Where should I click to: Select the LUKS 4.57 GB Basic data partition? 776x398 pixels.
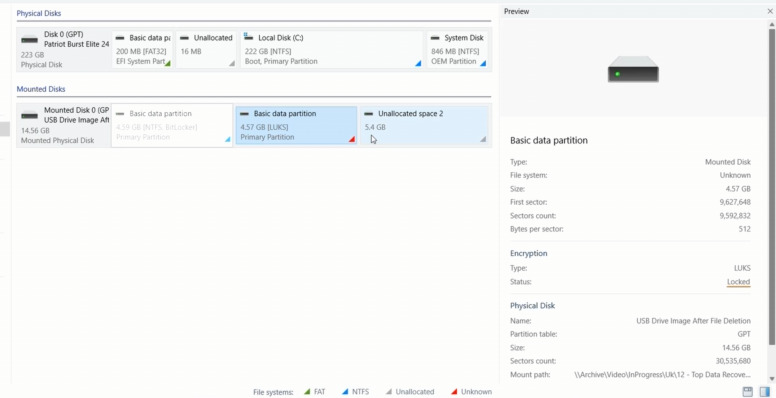point(296,125)
